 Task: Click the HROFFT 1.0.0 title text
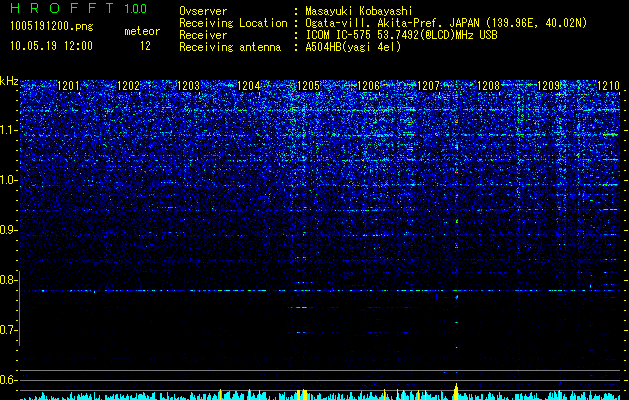tap(78, 8)
